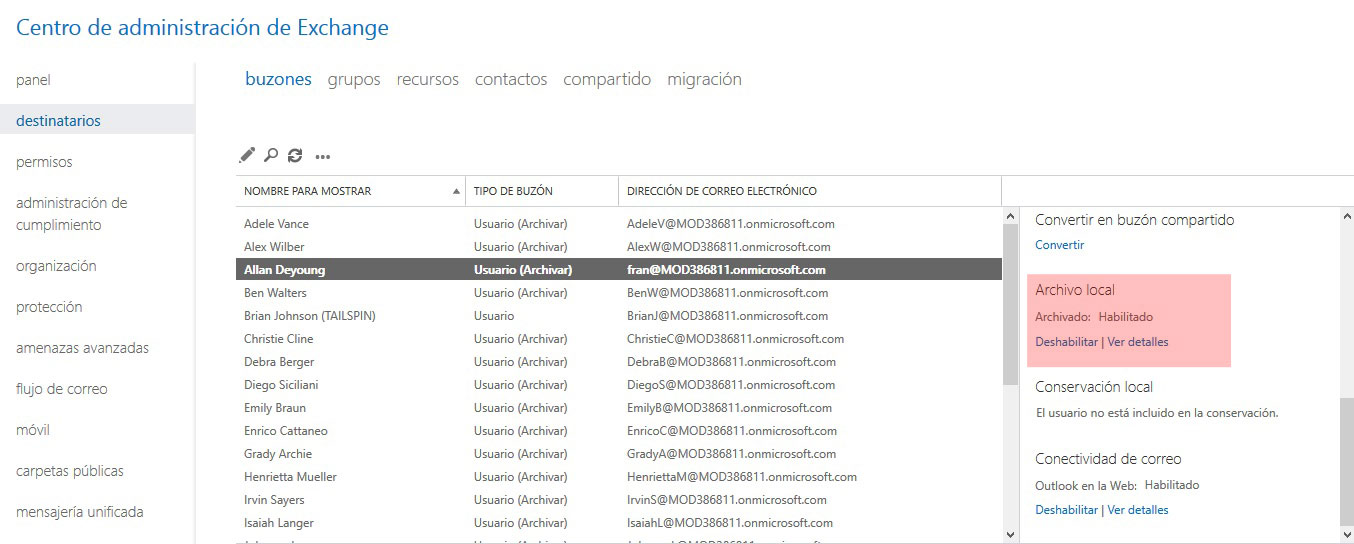The width and height of the screenshot is (1354, 544).
Task: Click the mailbox list scrollbar thumb
Action: [1010, 303]
